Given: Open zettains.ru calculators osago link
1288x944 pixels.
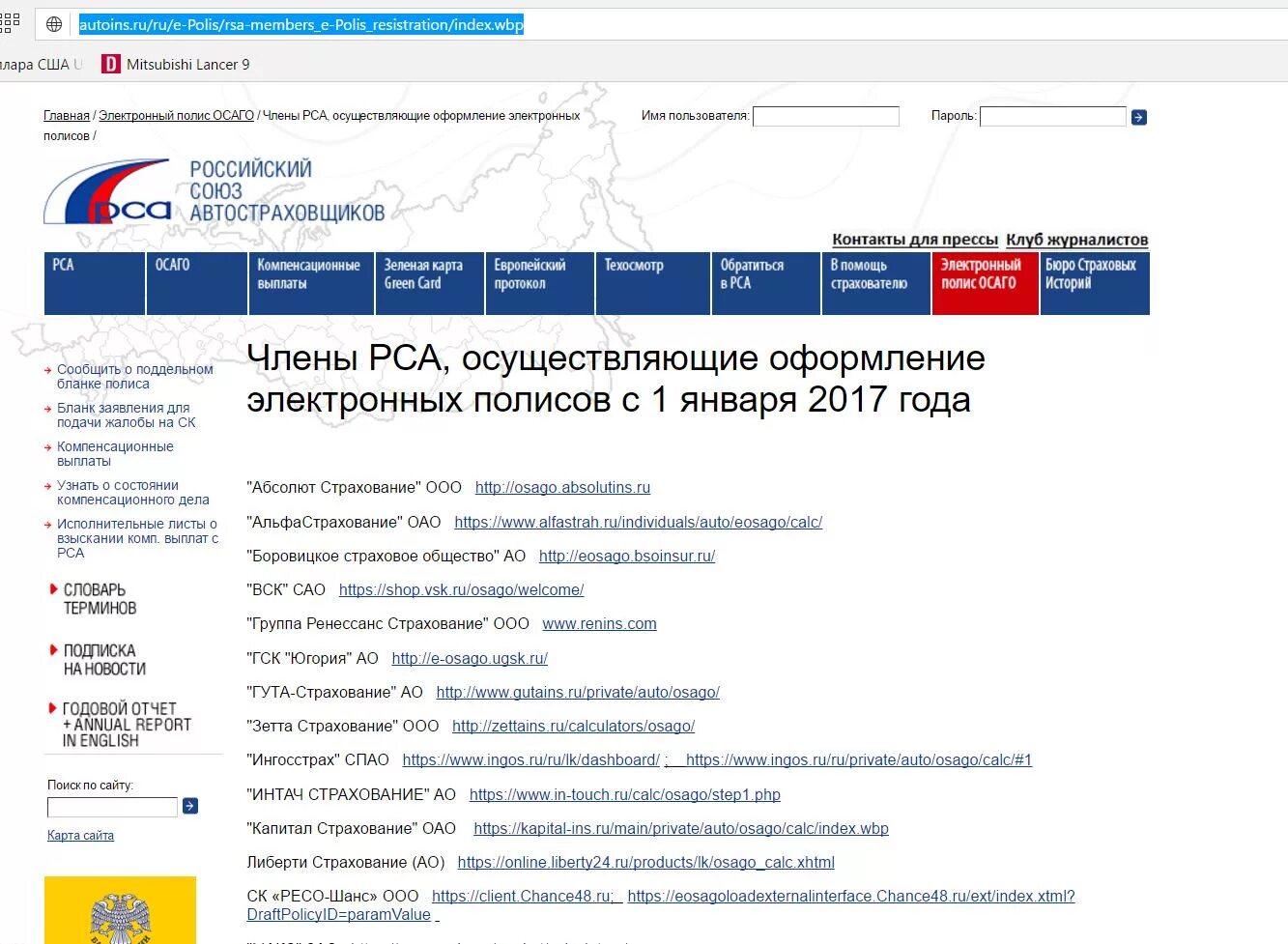Looking at the screenshot, I should point(573,727).
